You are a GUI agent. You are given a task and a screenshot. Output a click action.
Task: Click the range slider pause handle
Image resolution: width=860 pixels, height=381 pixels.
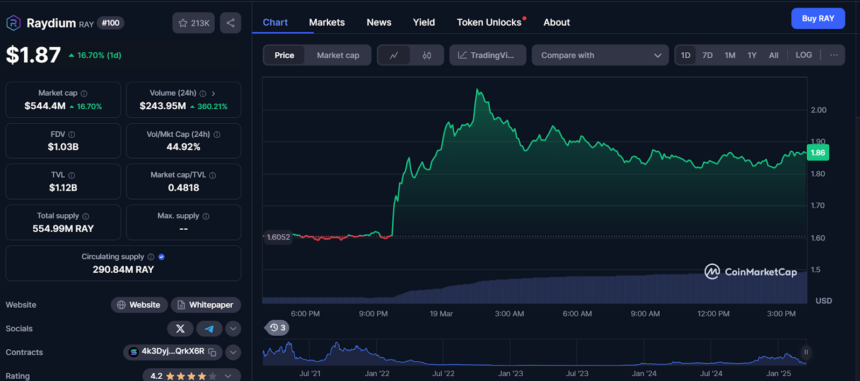coord(806,352)
